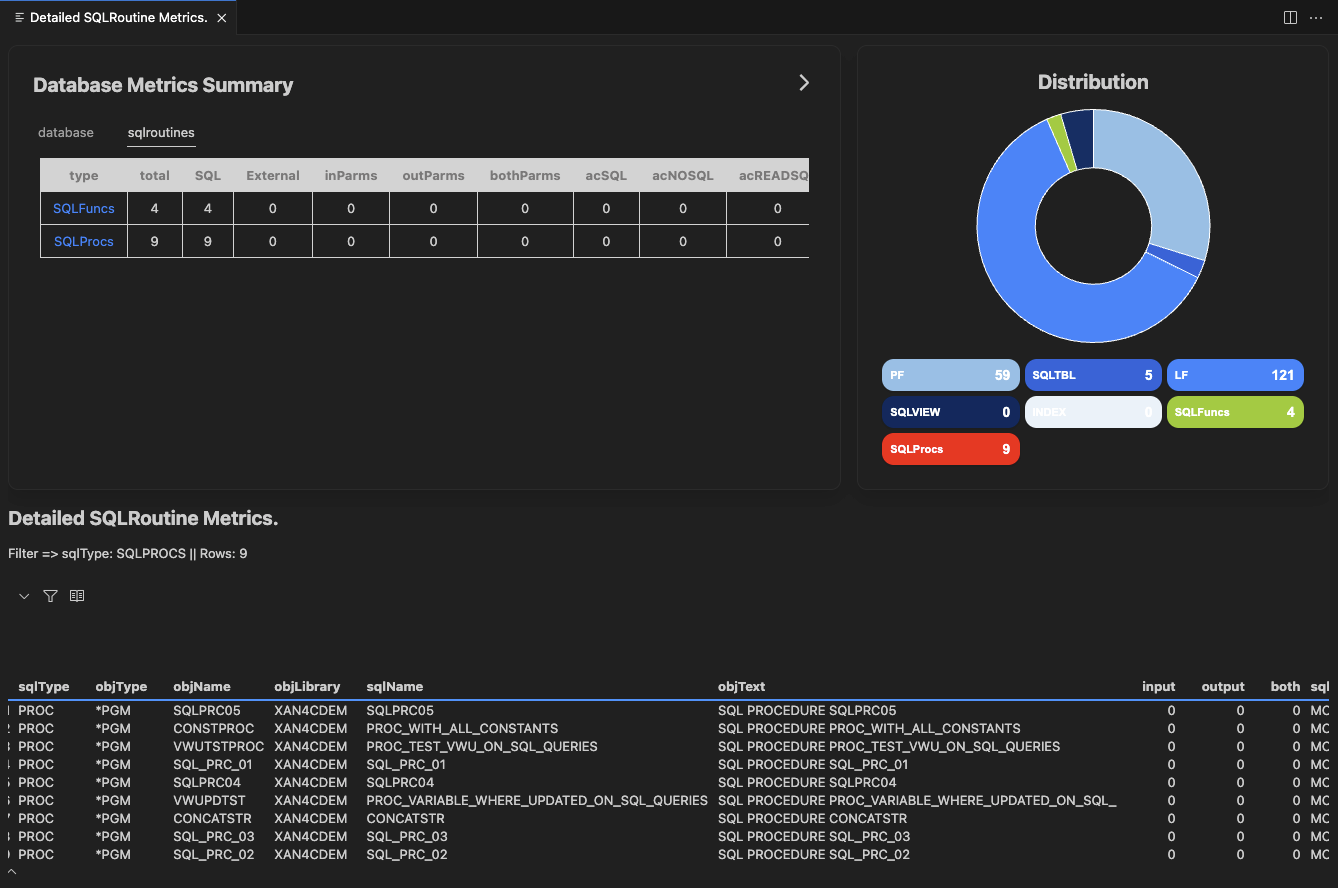This screenshot has width=1338, height=888.
Task: Select the sqlroutines tab
Action: (161, 133)
